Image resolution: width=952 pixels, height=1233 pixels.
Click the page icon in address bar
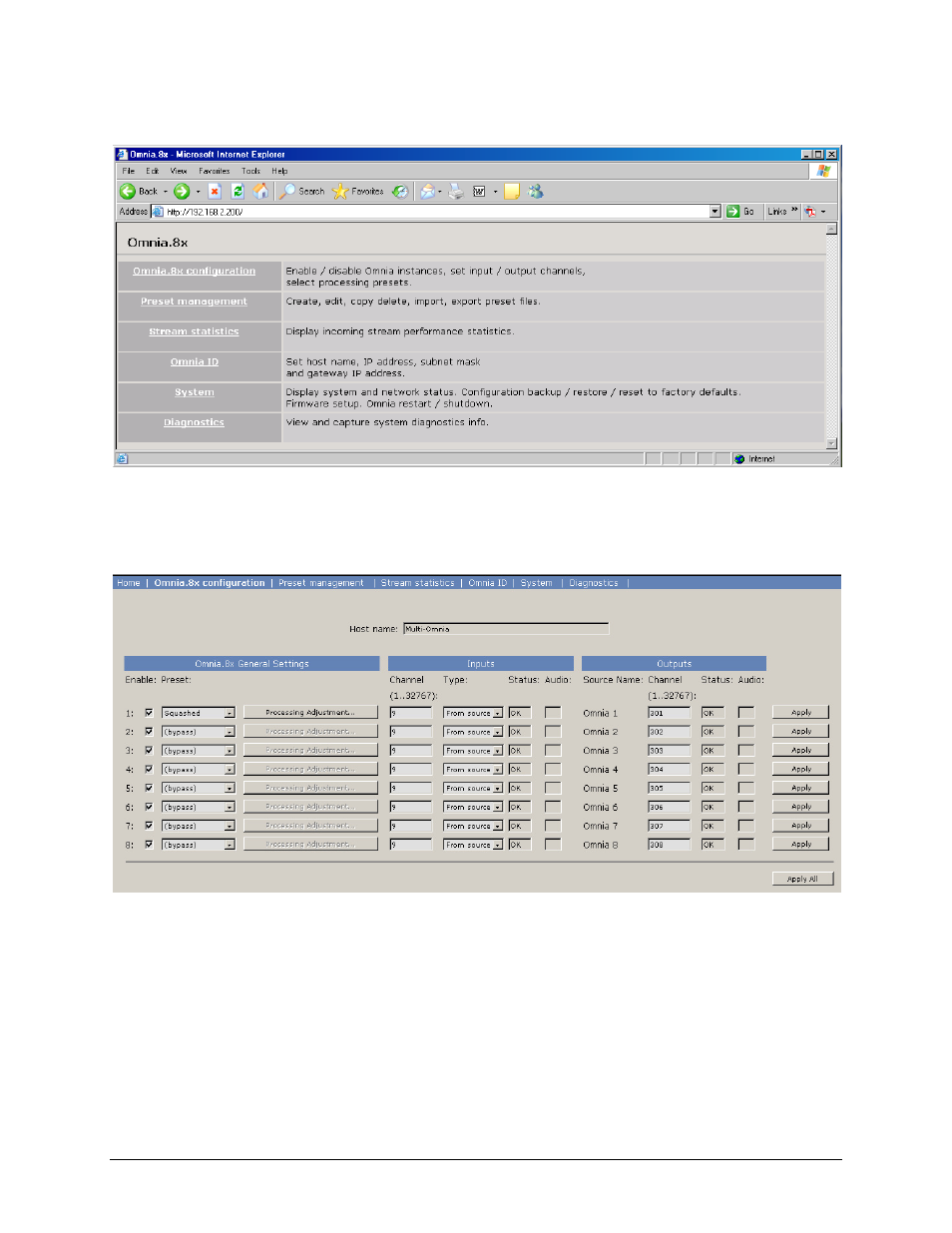coord(158,212)
